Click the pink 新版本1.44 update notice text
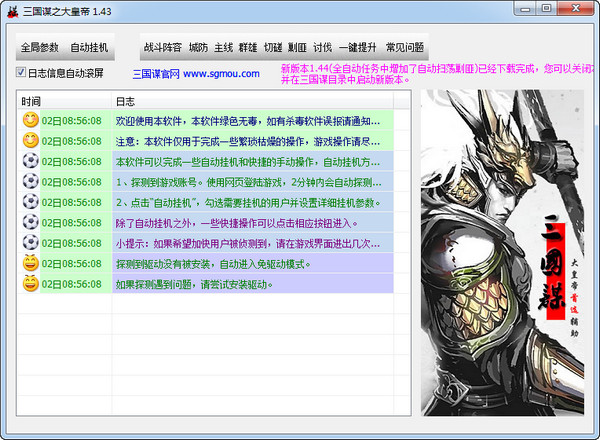 click(x=437, y=74)
